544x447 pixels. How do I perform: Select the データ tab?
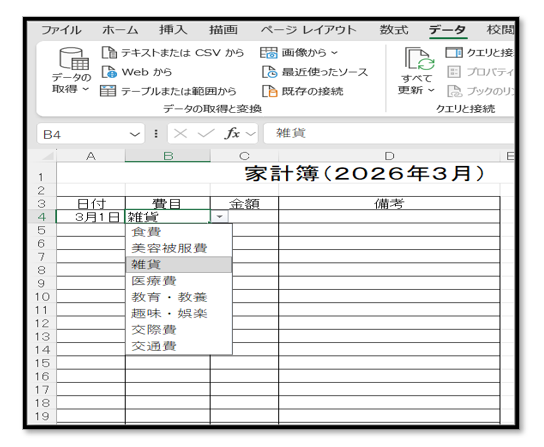447,30
